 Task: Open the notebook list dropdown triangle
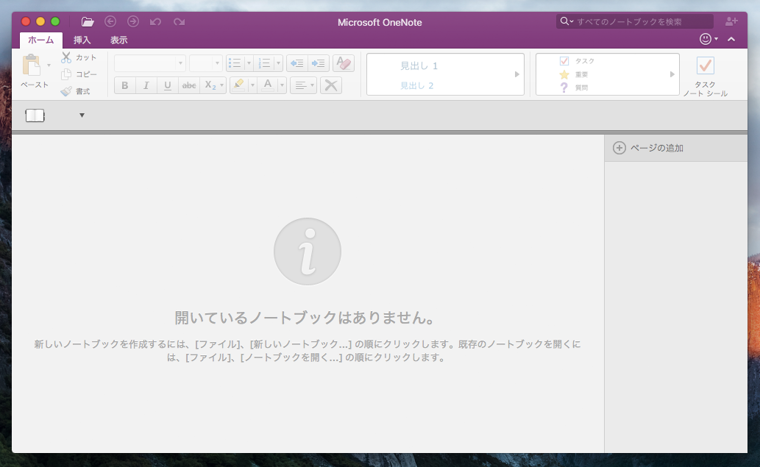pos(82,115)
